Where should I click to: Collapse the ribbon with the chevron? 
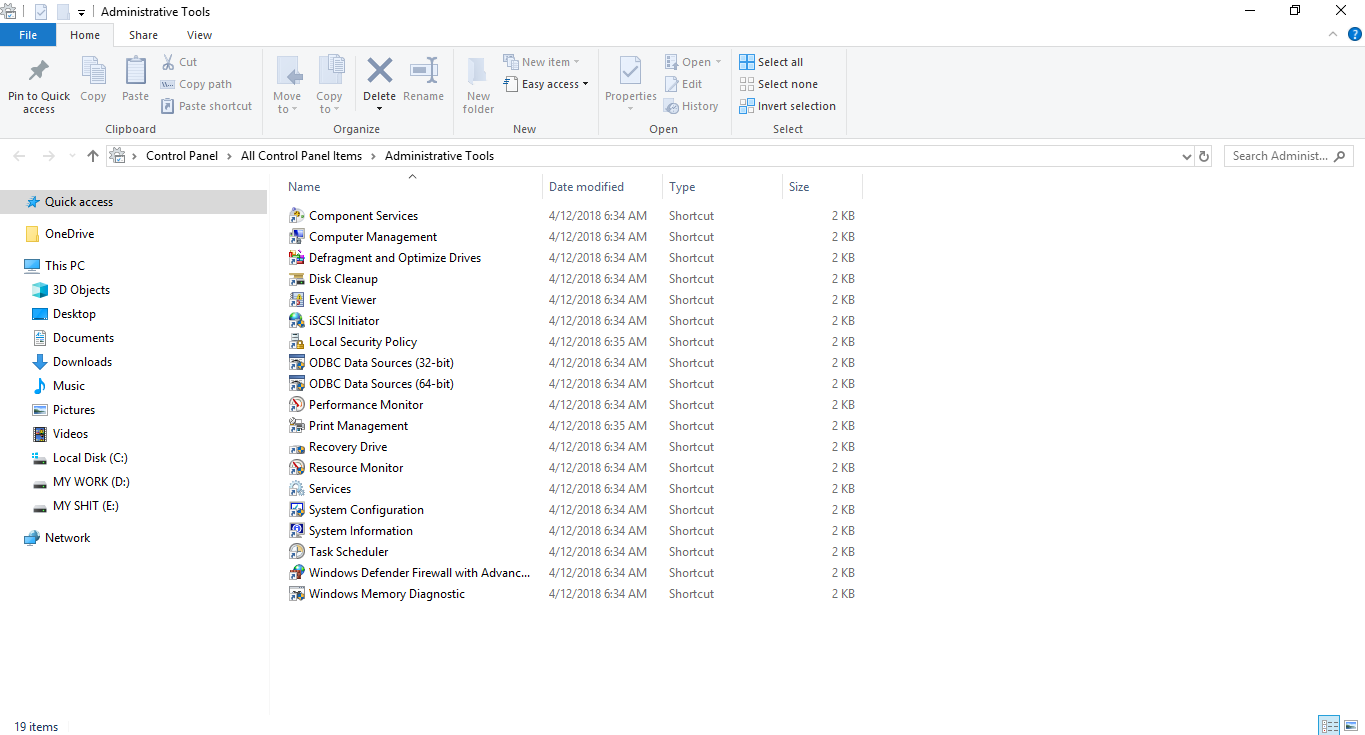pyautogui.click(x=1334, y=34)
